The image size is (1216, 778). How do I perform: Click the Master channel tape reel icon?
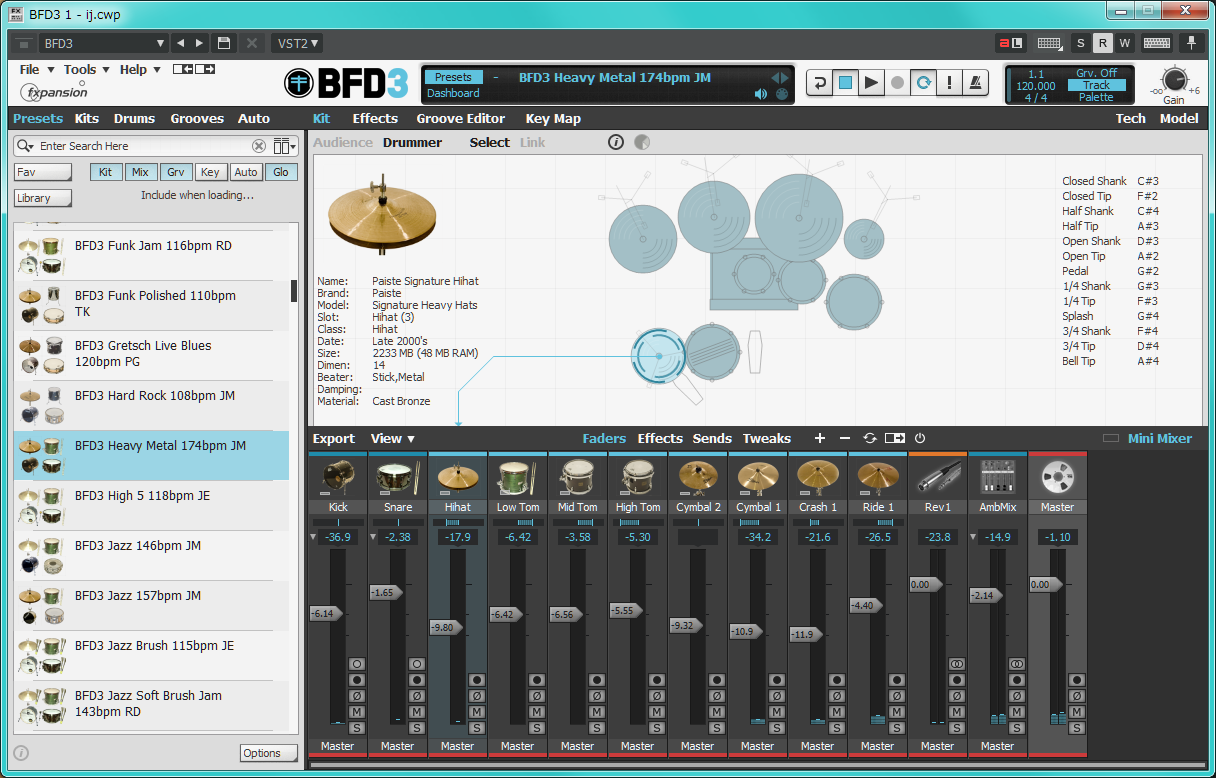[x=1057, y=478]
